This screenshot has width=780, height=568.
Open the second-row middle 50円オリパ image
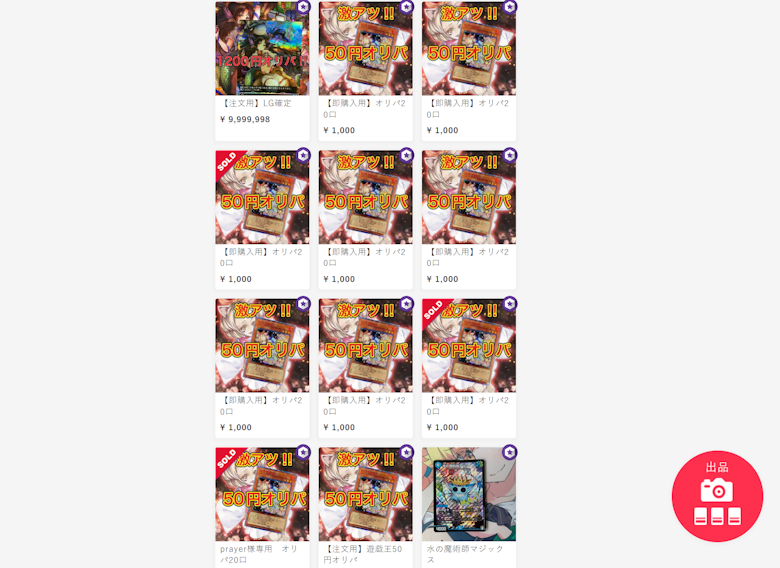[366, 197]
